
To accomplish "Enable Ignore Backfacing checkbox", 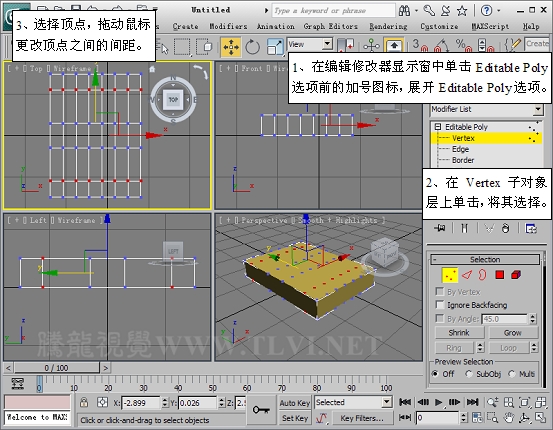I will point(440,304).
